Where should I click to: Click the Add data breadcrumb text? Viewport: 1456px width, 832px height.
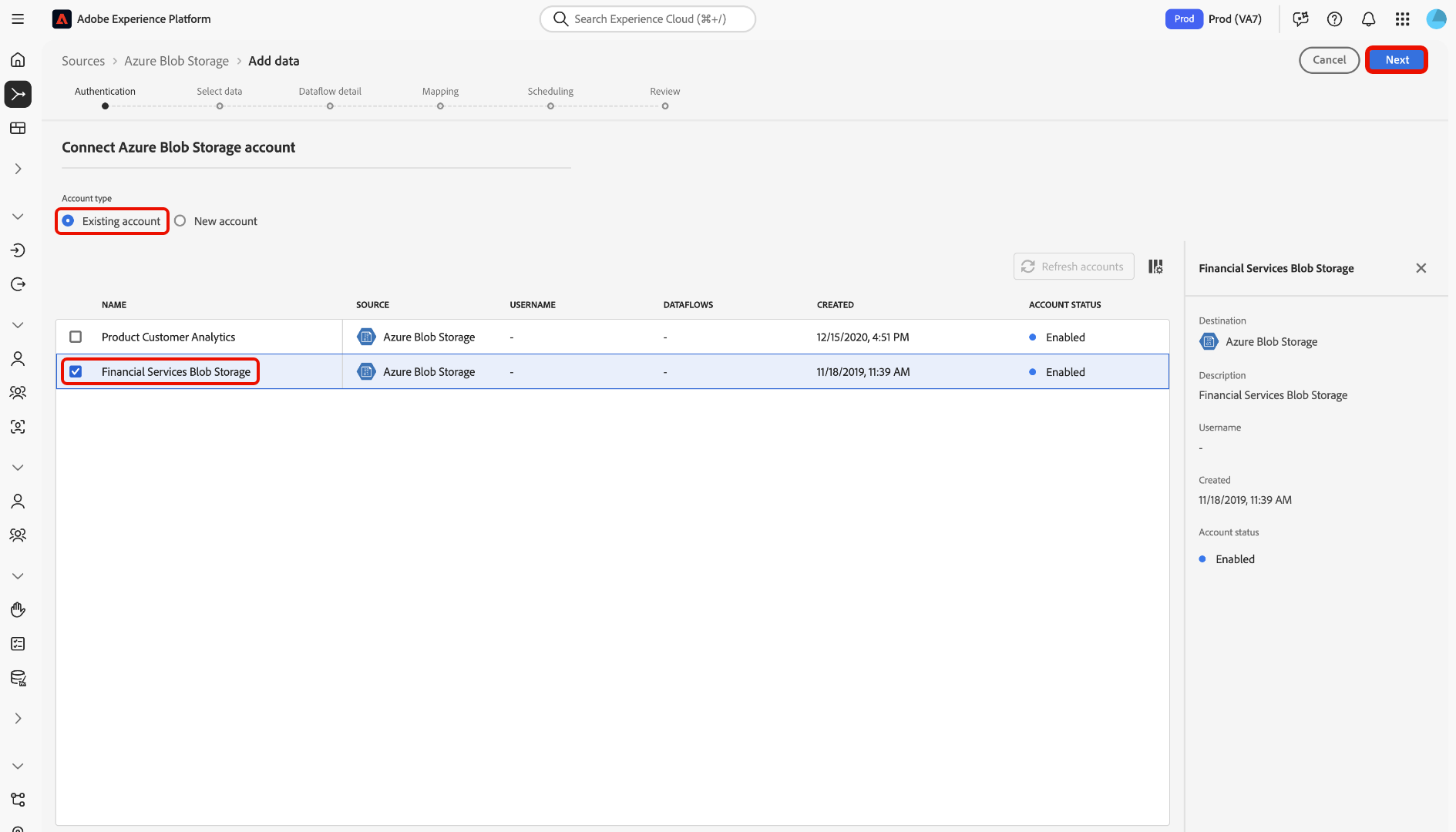pos(274,61)
